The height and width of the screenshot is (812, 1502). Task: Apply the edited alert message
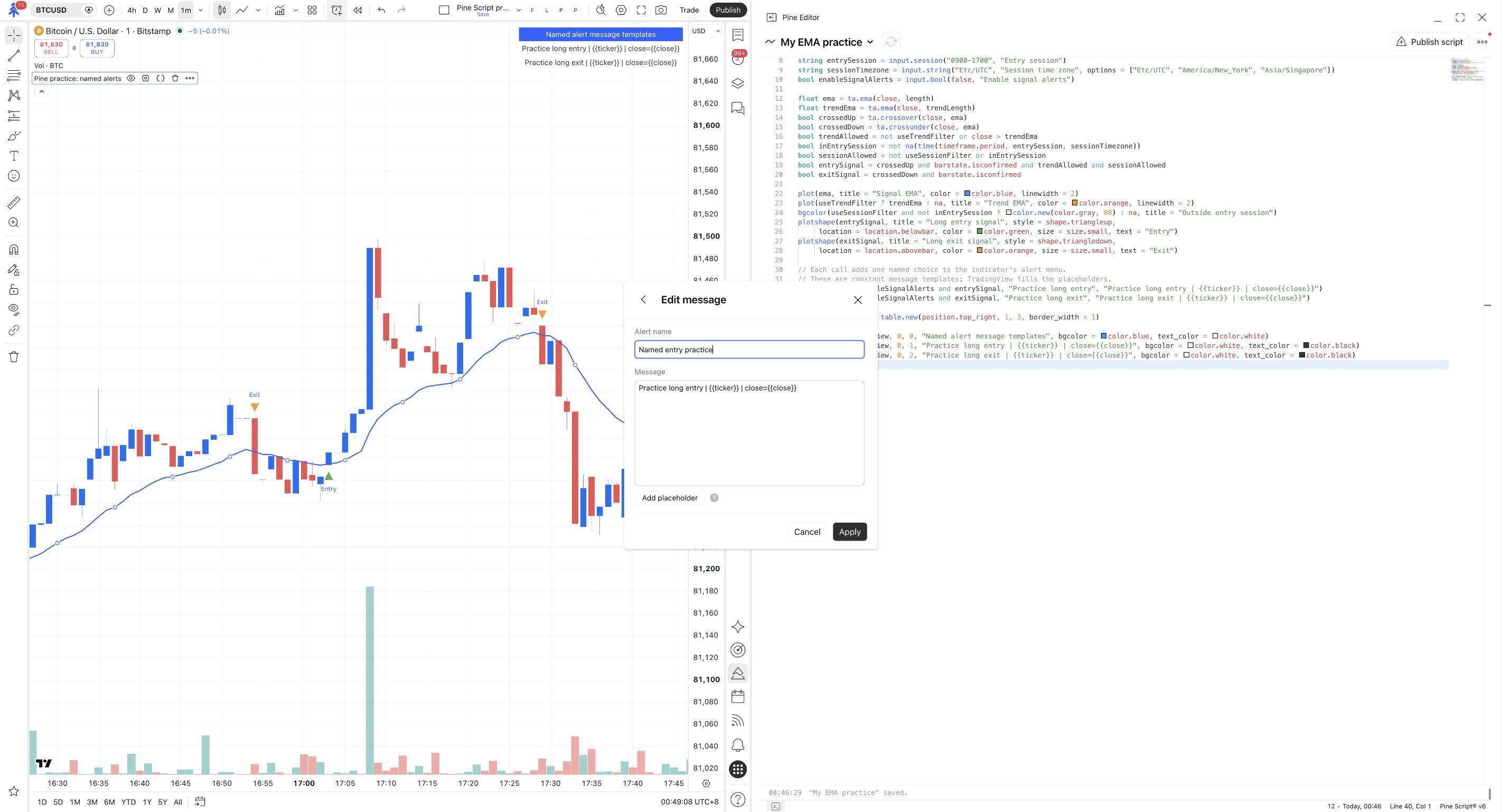850,532
